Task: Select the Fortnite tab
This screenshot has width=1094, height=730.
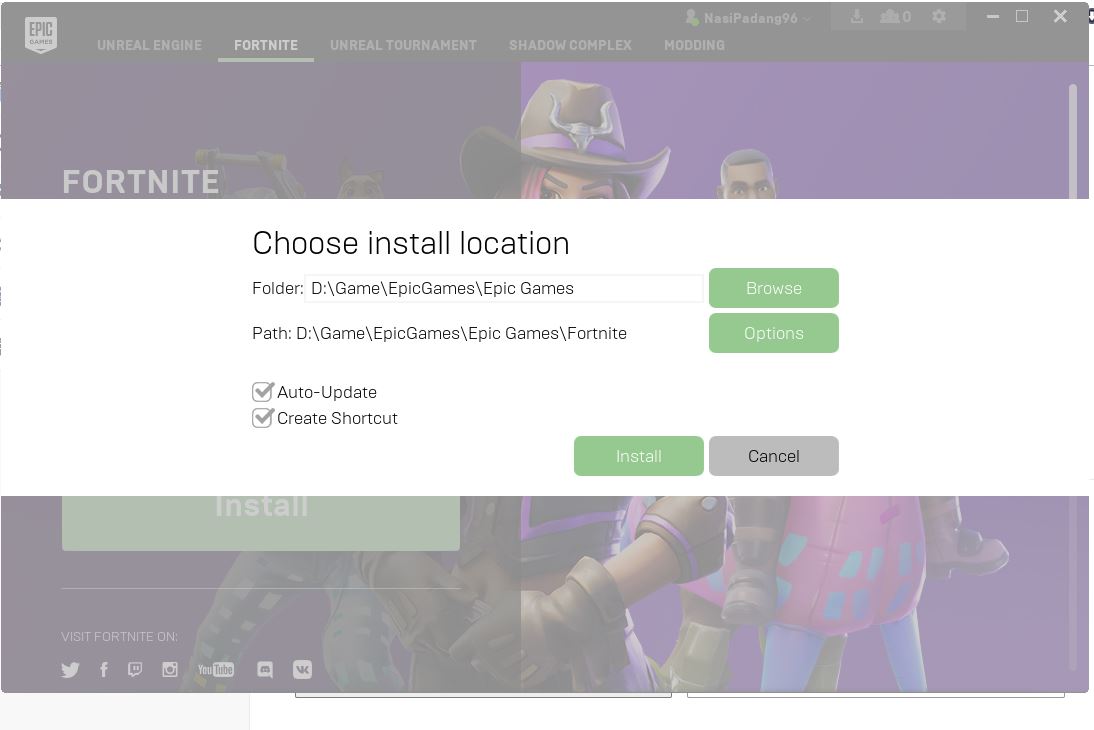Action: pyautogui.click(x=266, y=45)
